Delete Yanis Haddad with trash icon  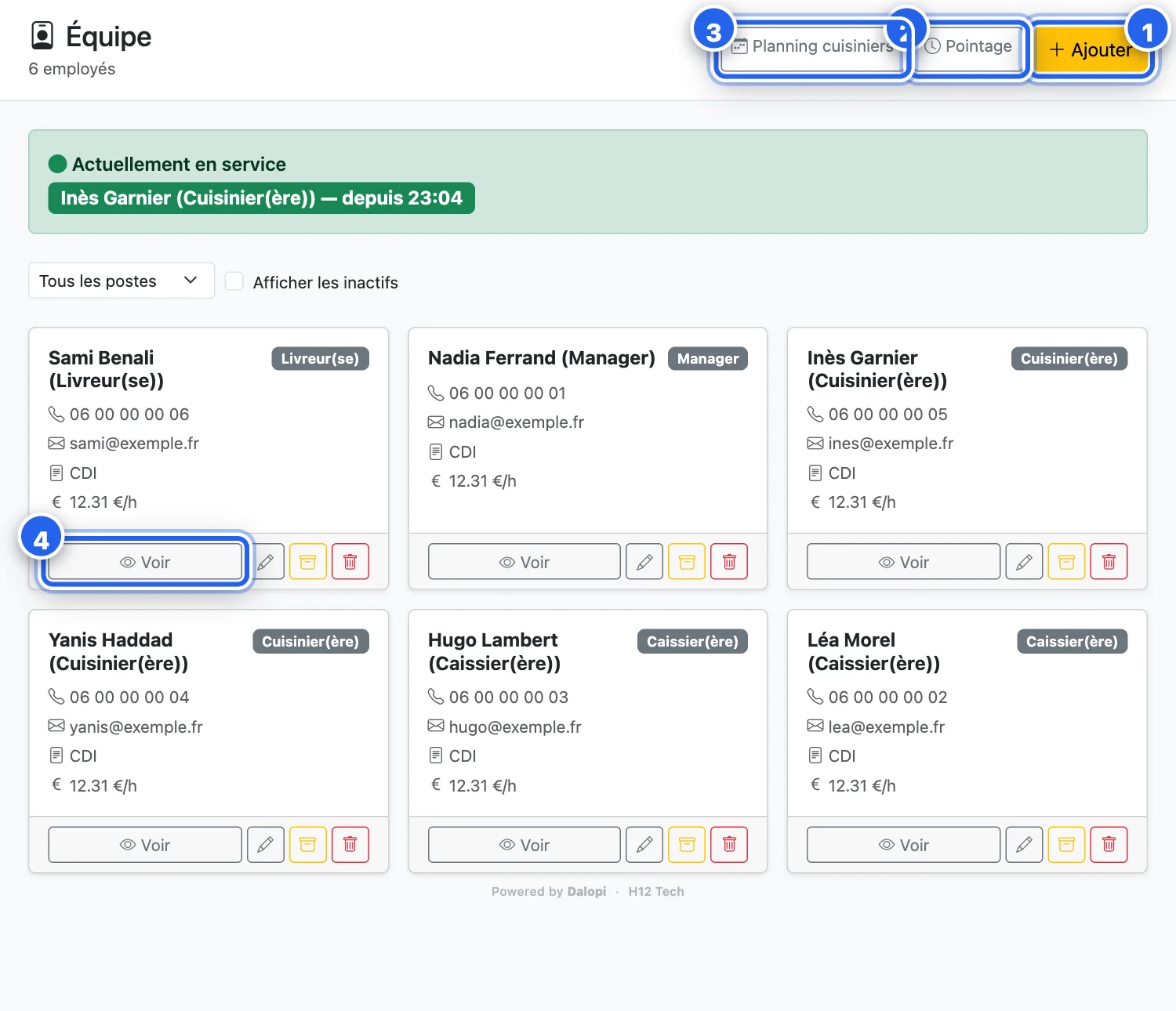coord(350,845)
